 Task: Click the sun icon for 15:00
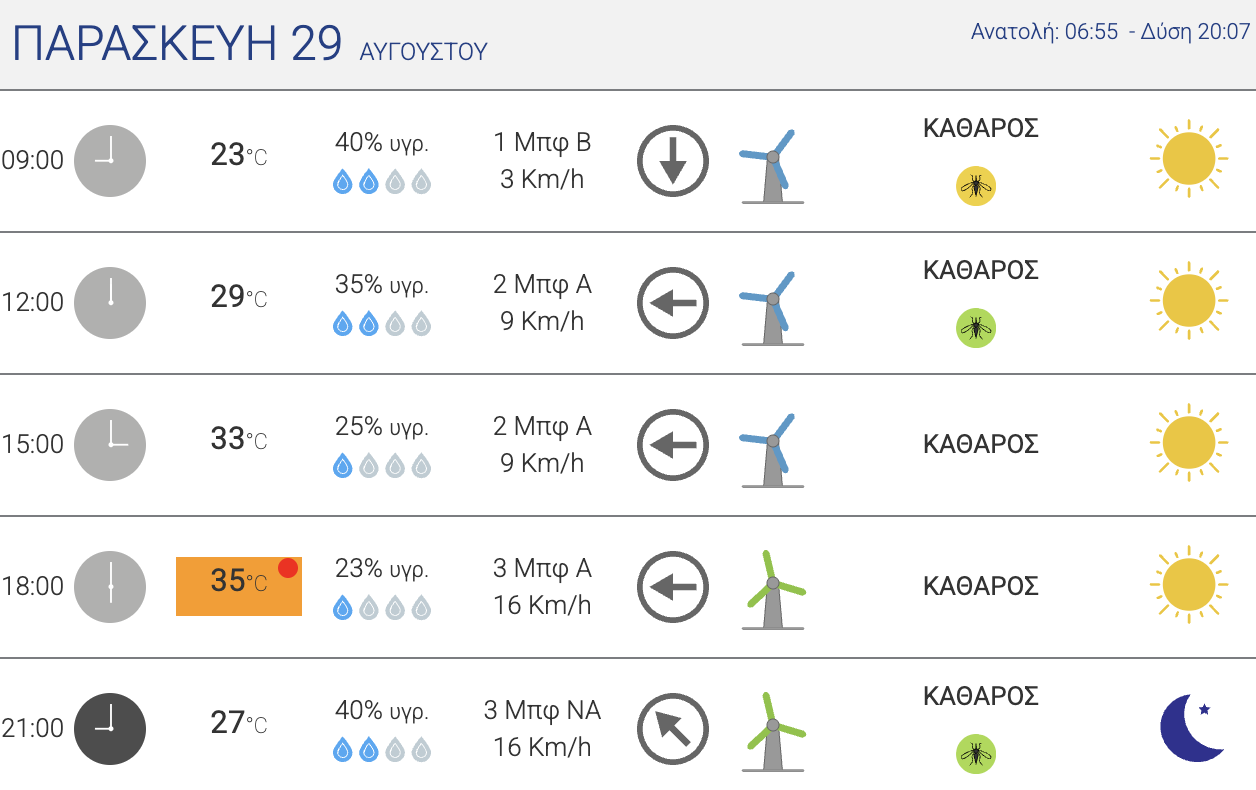[x=1188, y=442]
